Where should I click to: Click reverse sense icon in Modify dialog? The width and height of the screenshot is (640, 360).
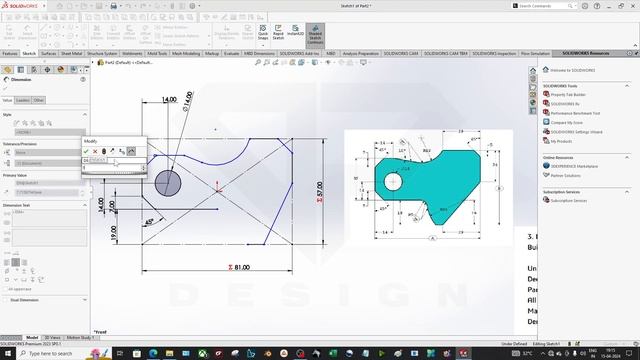[x=113, y=151]
